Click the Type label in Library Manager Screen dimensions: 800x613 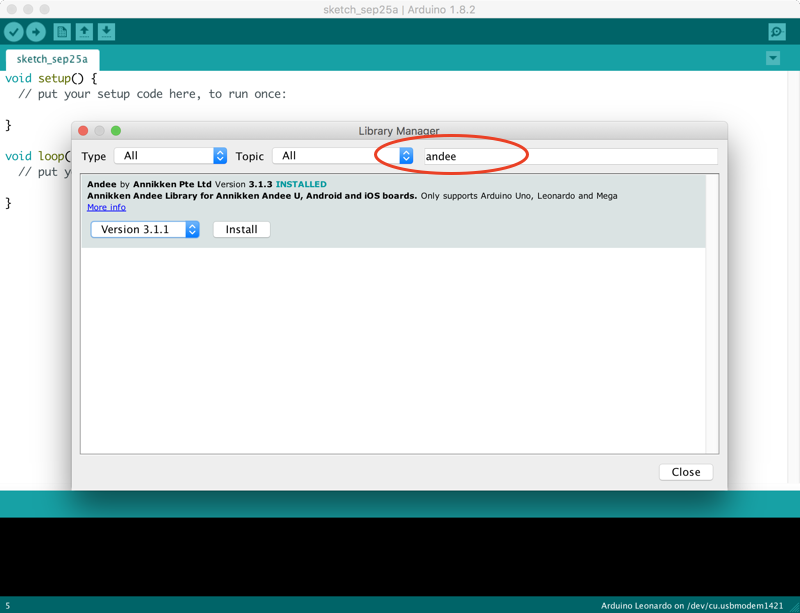94,156
